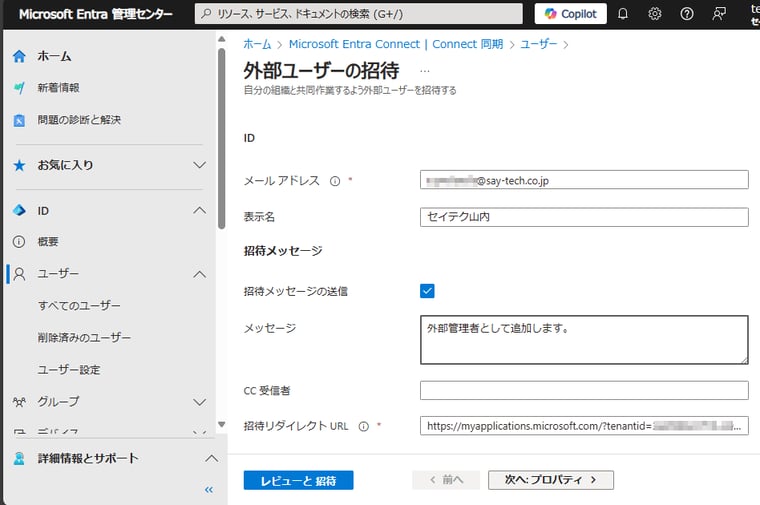Select ユーザー設定 in the sidebar
This screenshot has height=505, width=760.
69,370
